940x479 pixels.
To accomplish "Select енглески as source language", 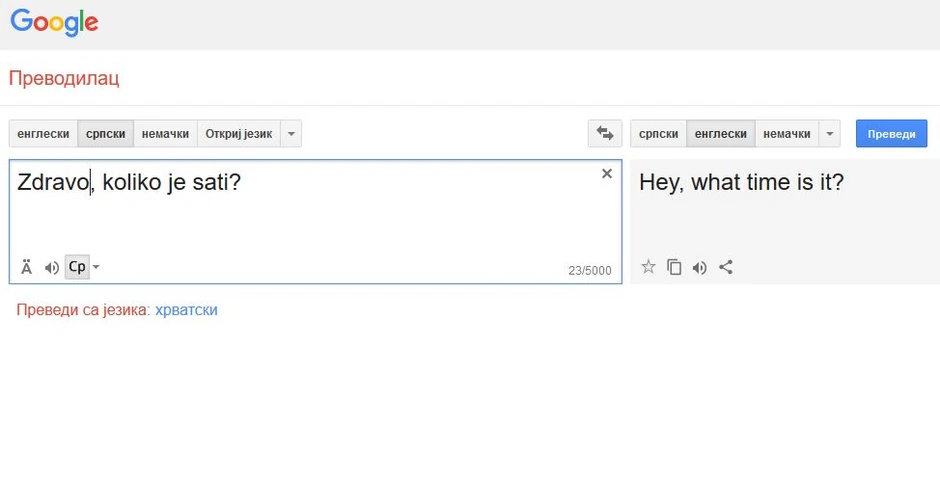I will point(43,133).
